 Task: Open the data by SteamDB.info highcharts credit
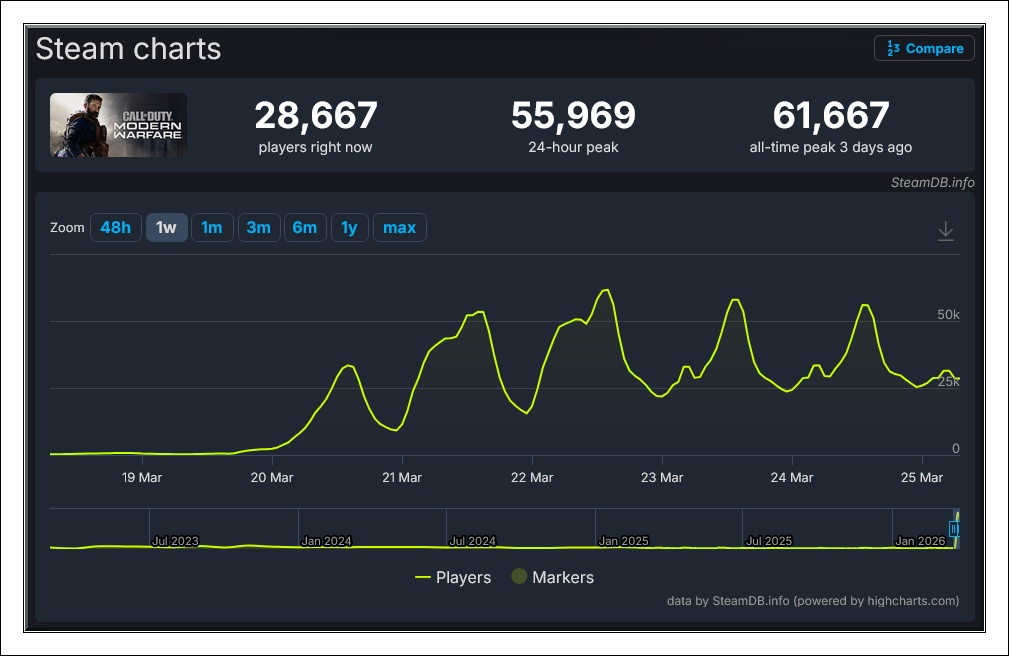(813, 601)
